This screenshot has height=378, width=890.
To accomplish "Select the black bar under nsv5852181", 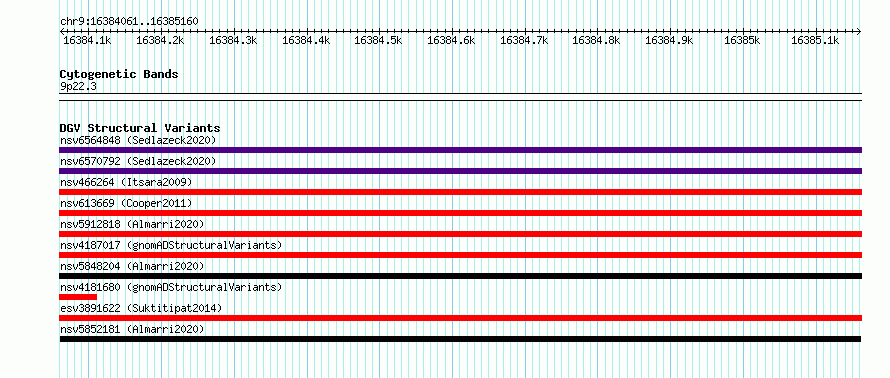I will [460, 339].
